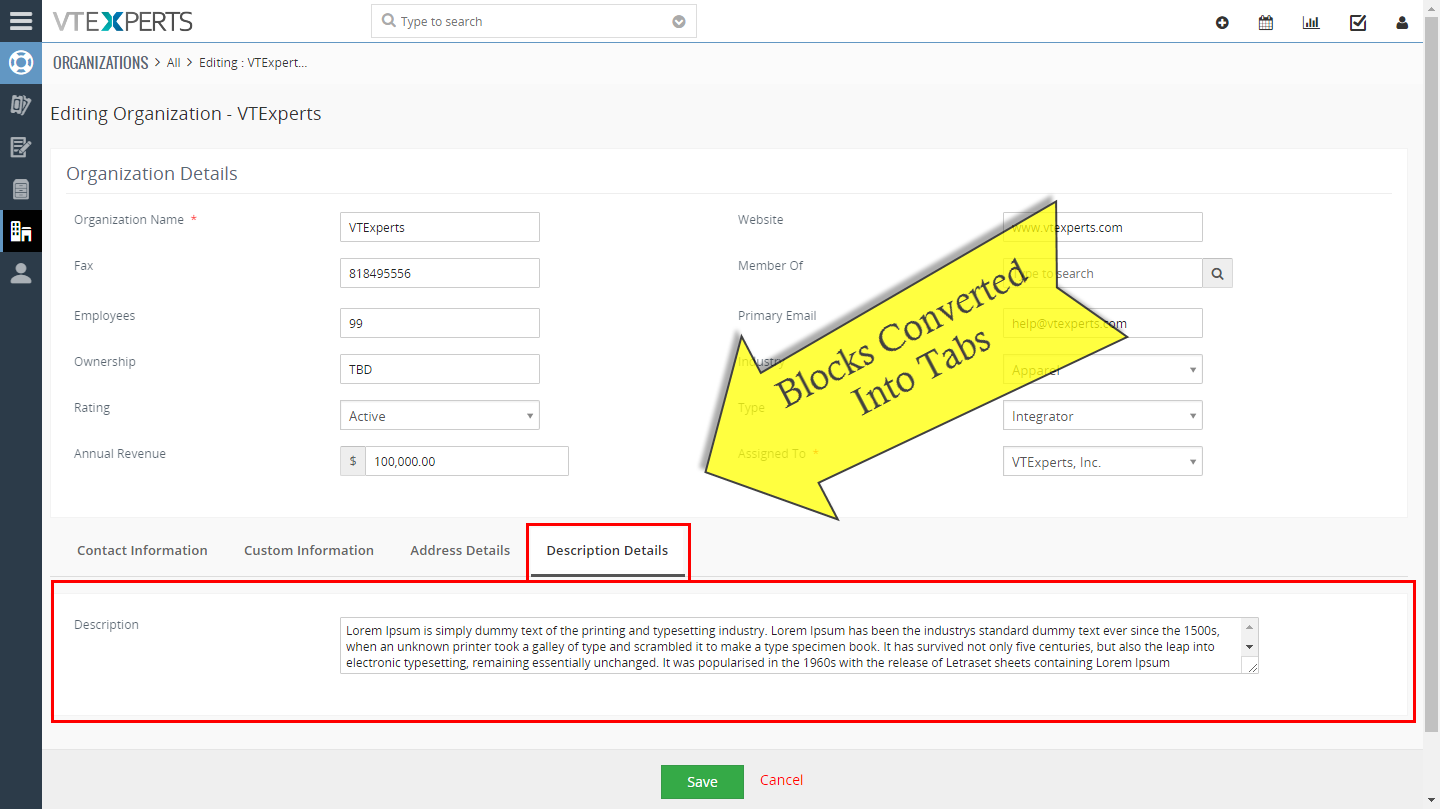
Task: Open the support lifebuoy sidebar icon
Action: [x=21, y=63]
